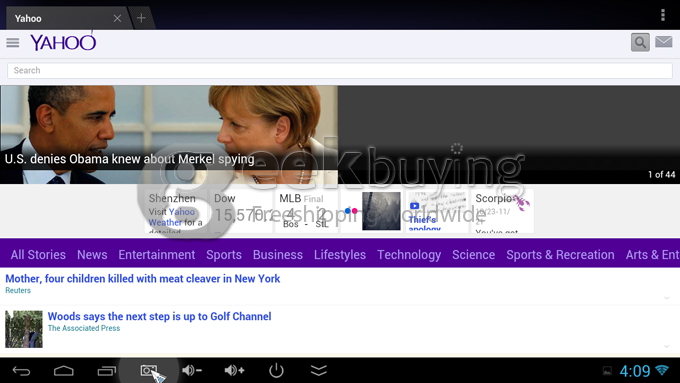Open the Scorpio horoscope card

pos(502,212)
